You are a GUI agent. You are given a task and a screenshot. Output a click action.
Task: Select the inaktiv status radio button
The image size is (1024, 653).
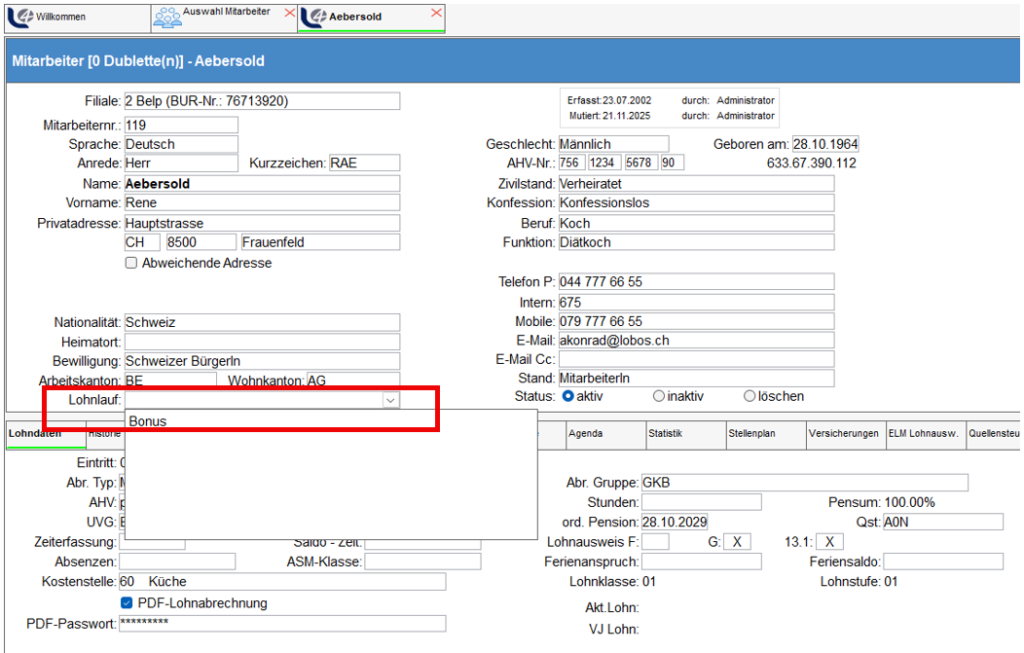point(658,396)
